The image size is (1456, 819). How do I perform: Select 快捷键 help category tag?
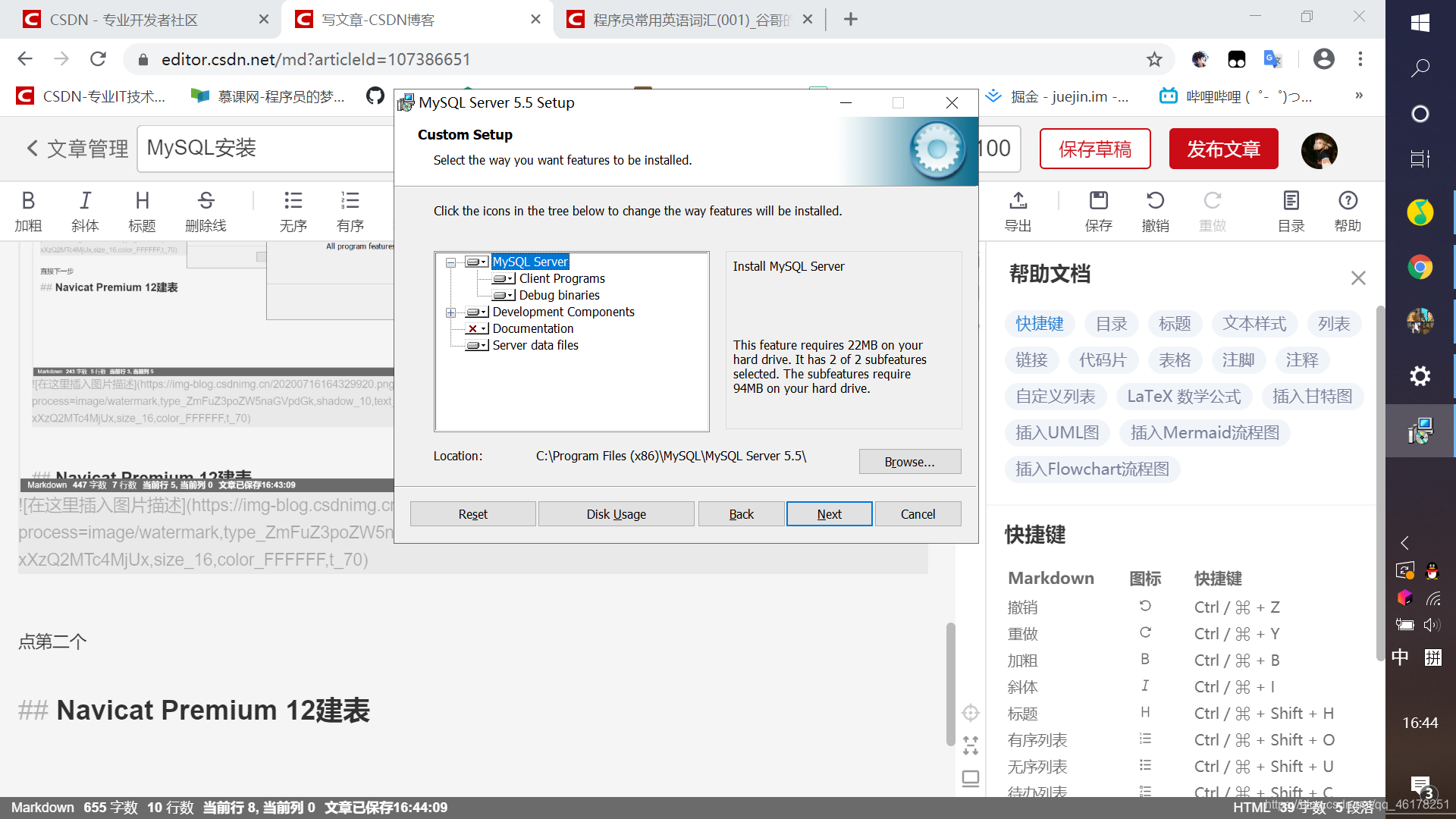coord(1039,324)
